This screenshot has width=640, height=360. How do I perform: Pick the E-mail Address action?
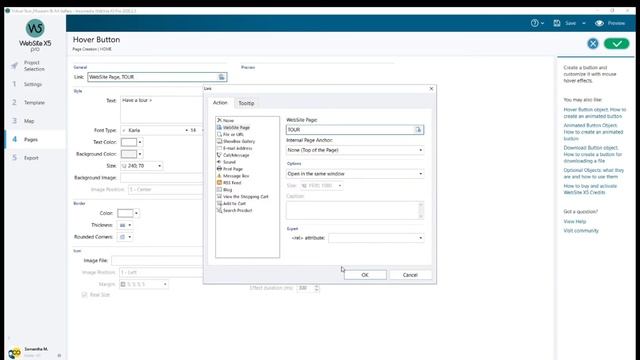(234, 148)
